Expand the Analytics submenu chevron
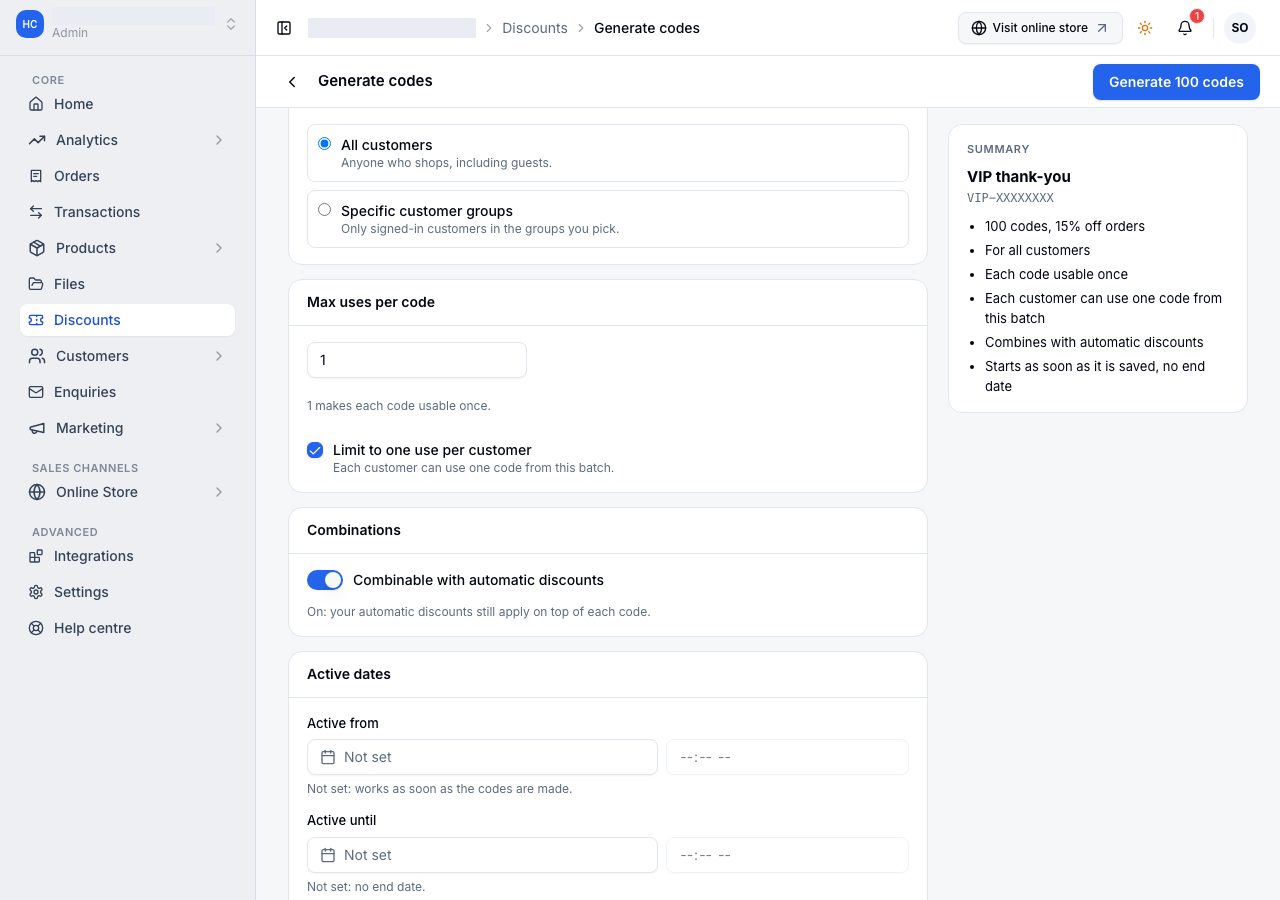 point(219,140)
